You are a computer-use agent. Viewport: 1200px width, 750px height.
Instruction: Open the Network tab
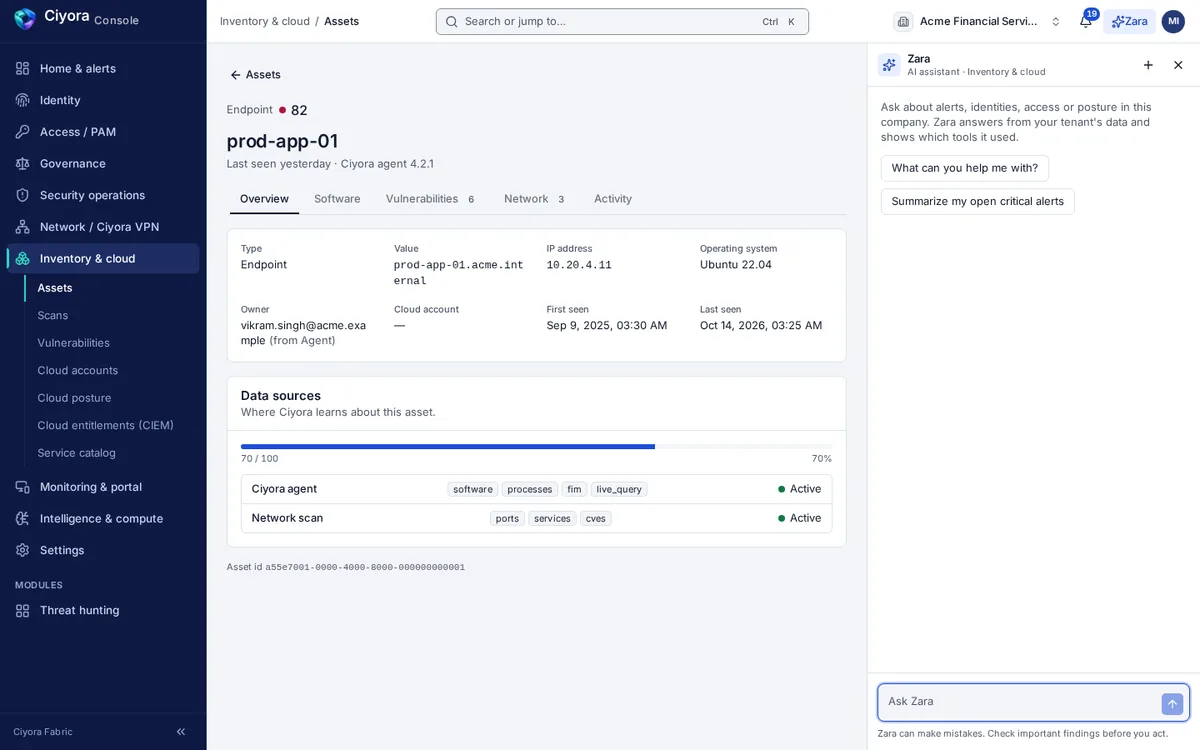click(x=535, y=199)
